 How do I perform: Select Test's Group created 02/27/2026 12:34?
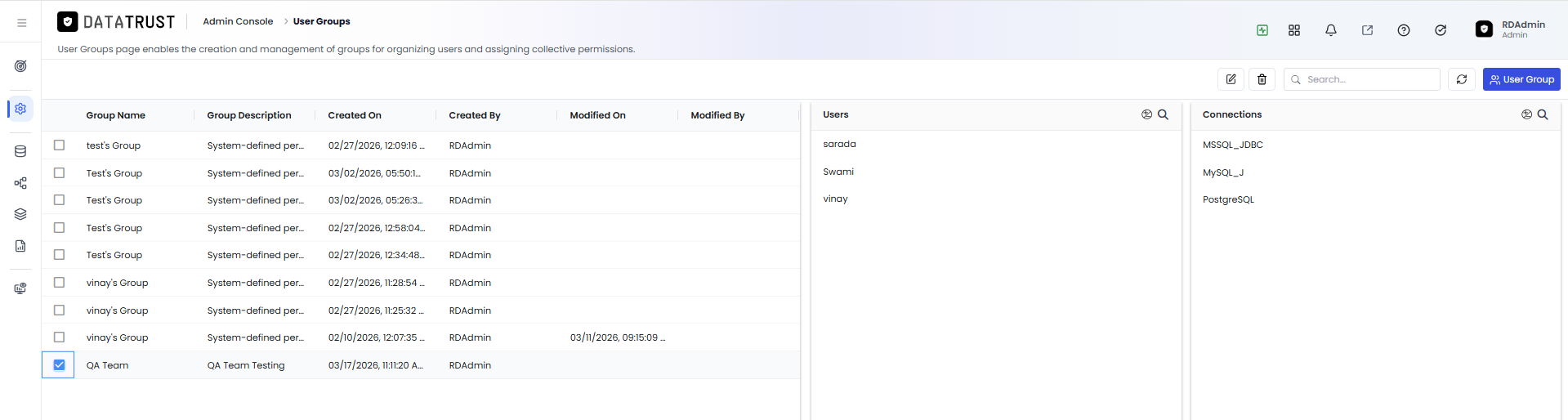coord(59,254)
